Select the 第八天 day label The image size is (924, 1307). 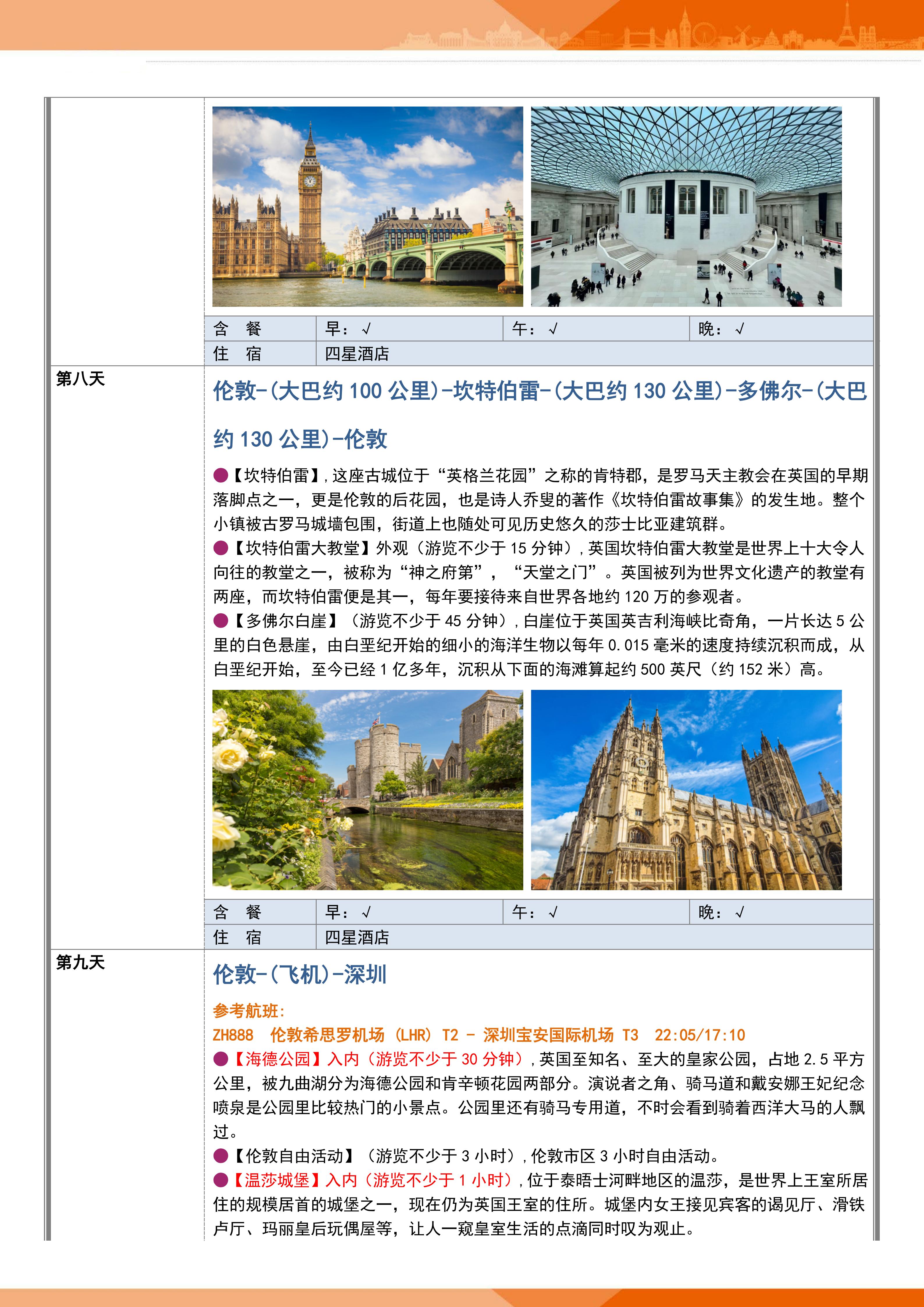80,378
